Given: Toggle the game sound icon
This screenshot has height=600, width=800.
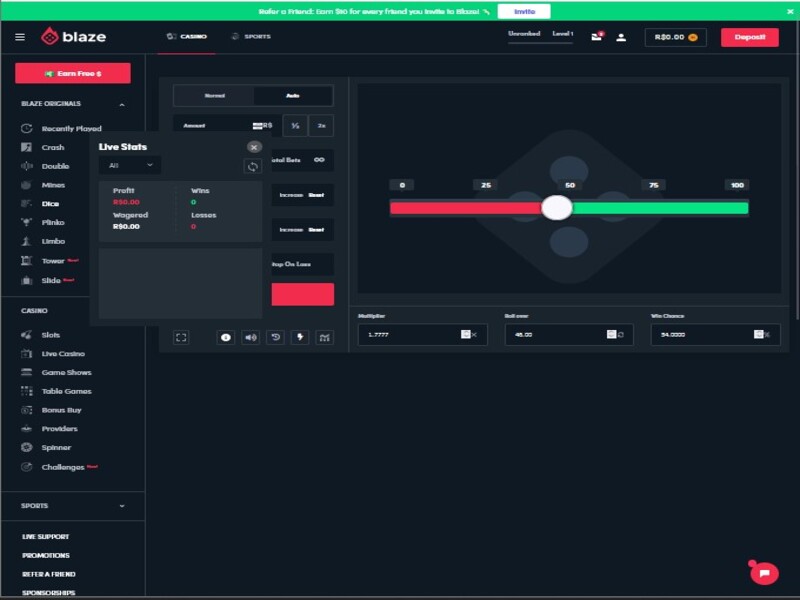Looking at the screenshot, I should [x=251, y=337].
